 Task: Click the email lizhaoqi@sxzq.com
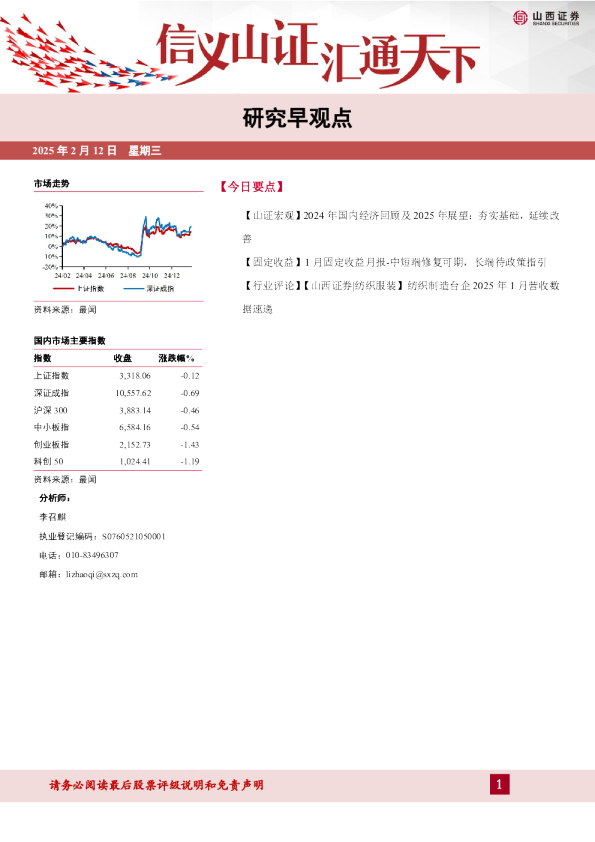pyautogui.click(x=102, y=575)
